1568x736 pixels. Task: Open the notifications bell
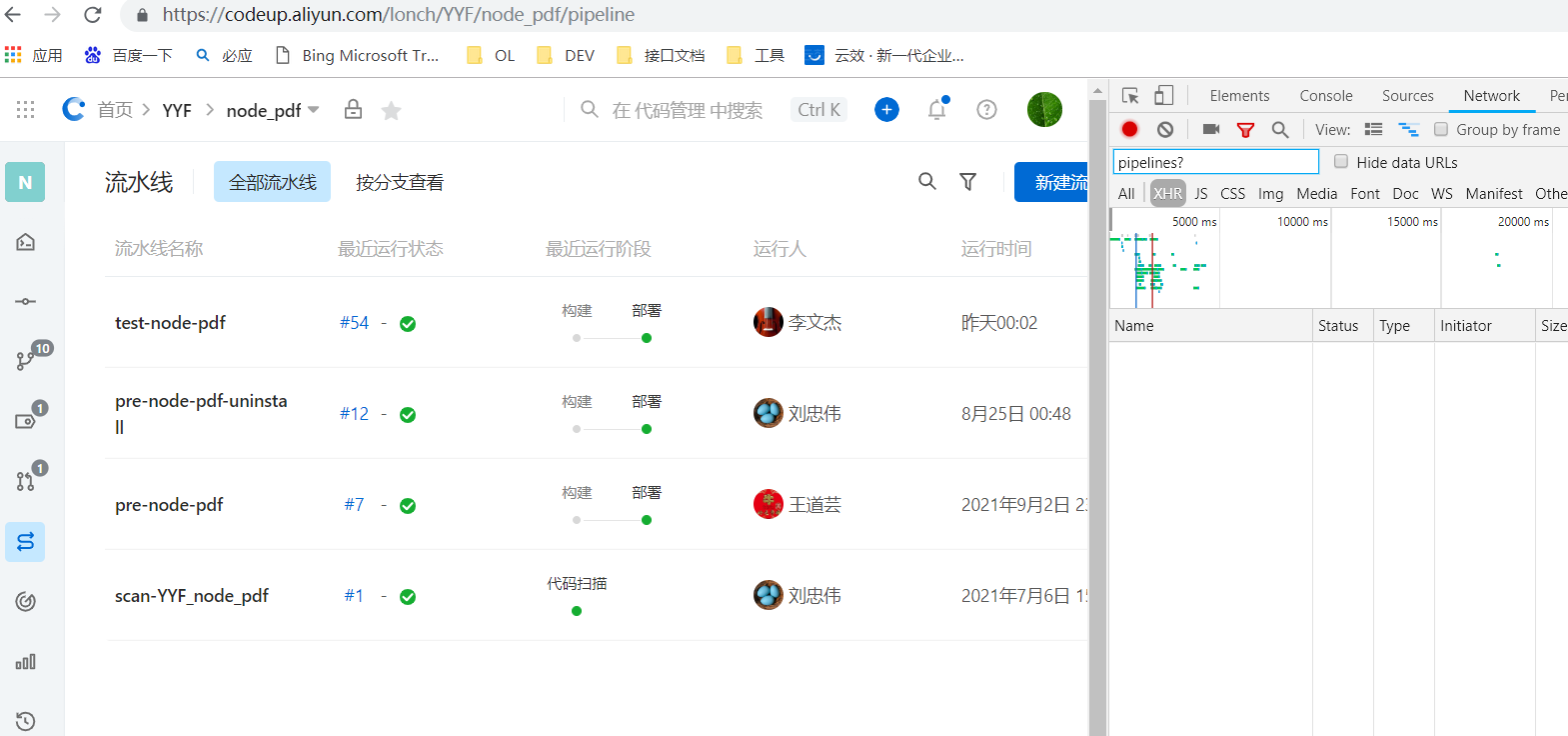pyautogui.click(x=937, y=109)
